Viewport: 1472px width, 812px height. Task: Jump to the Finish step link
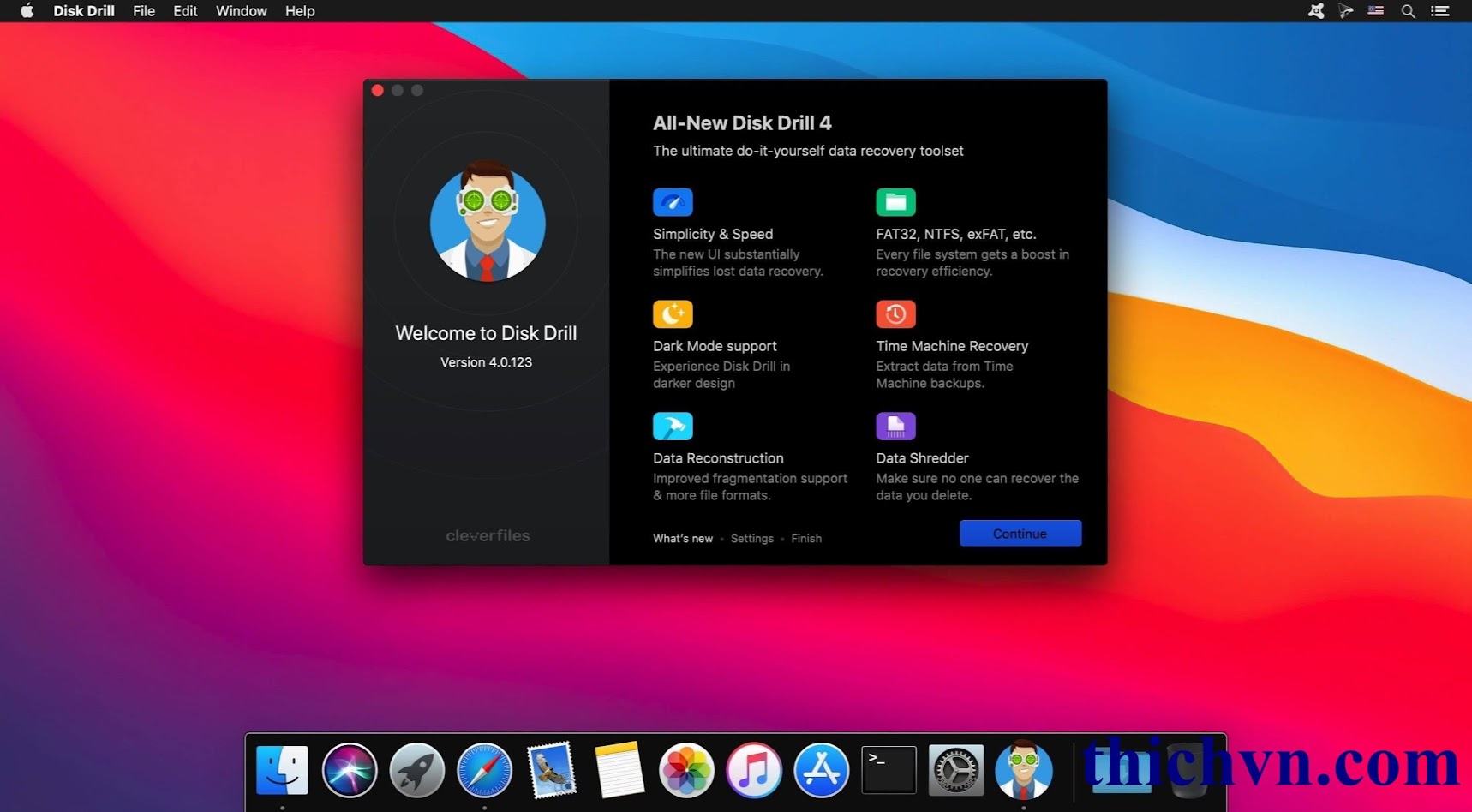point(806,539)
